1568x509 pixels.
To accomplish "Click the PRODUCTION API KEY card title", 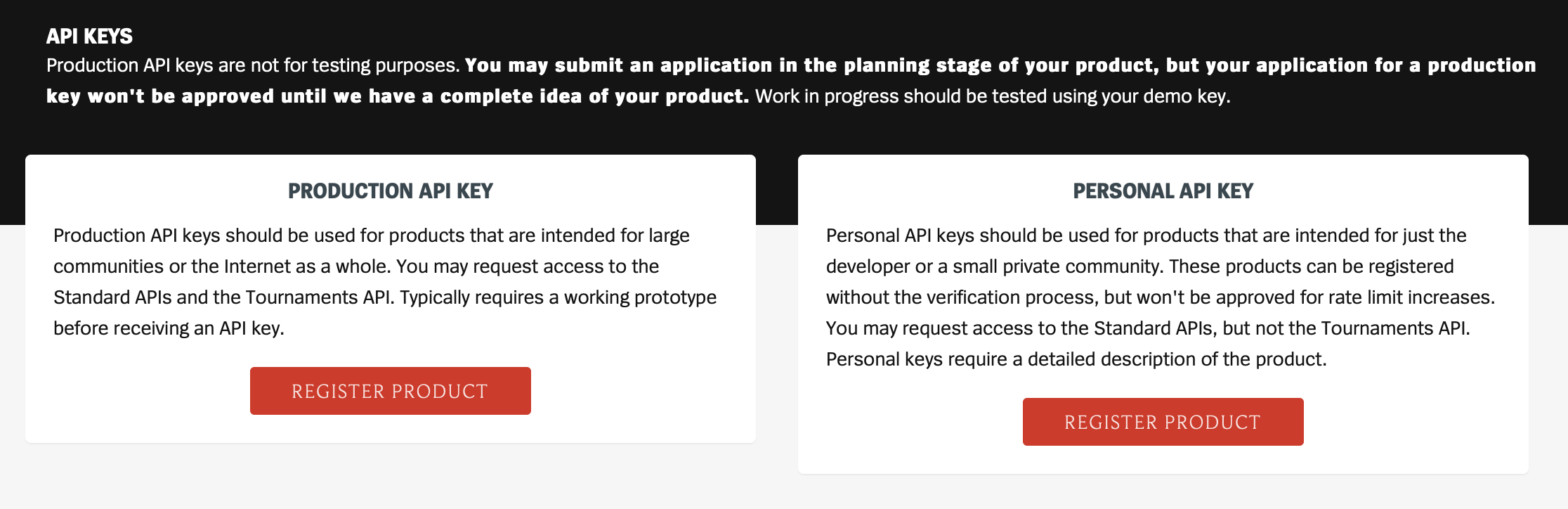I will click(391, 191).
